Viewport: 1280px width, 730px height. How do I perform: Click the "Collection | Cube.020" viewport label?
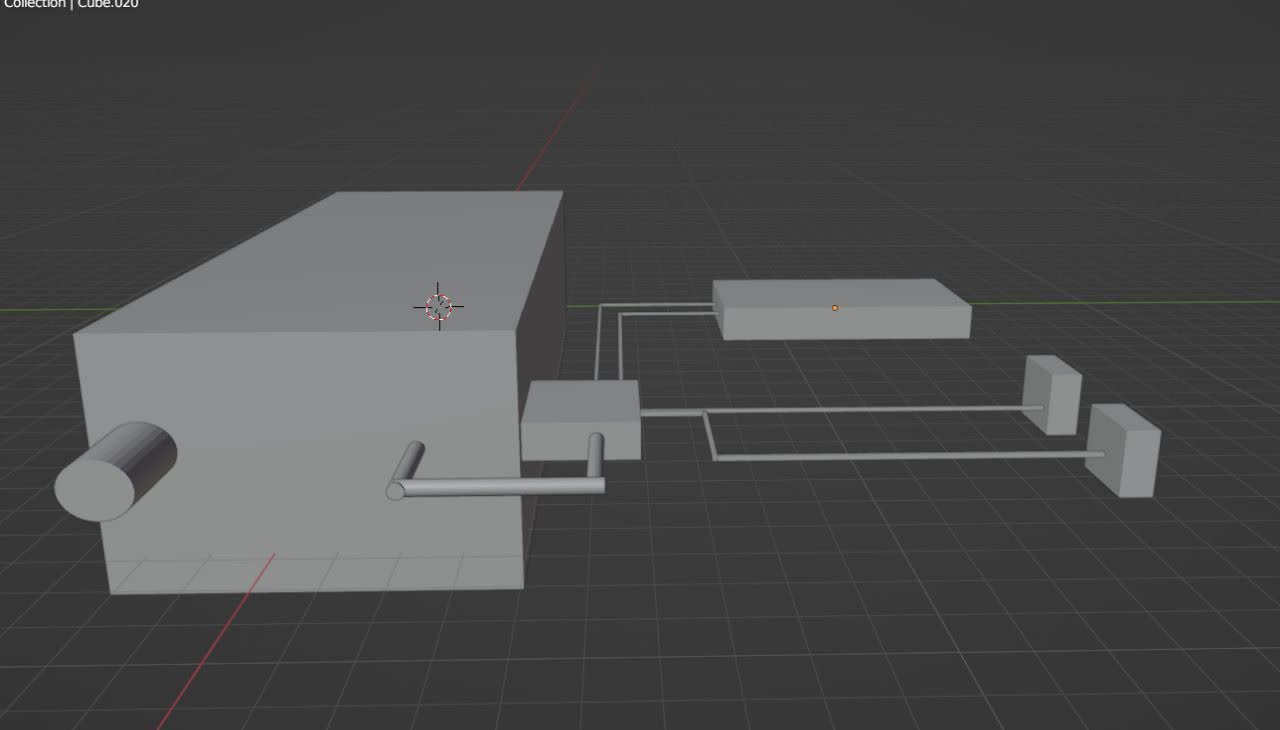[x=70, y=4]
